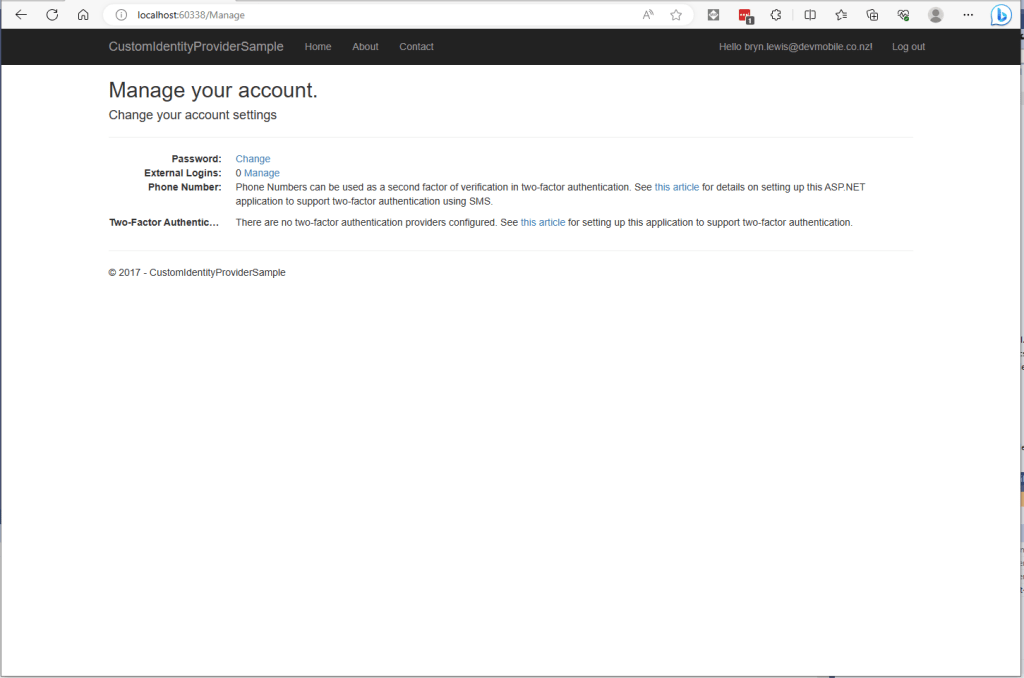1024x678 pixels.
Task: Refresh the page with the reload icon
Action: 52,15
